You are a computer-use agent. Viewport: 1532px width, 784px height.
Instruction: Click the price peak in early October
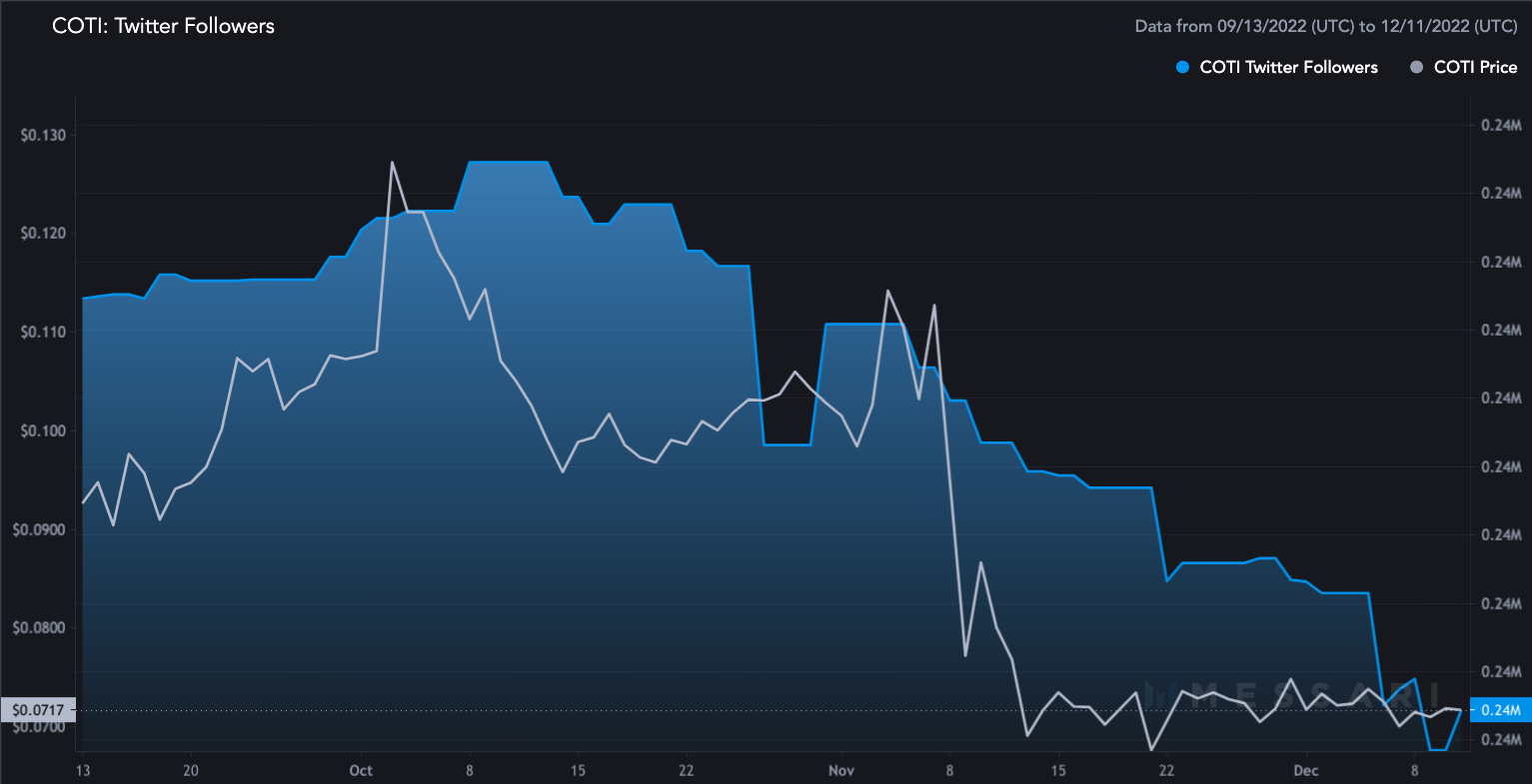coord(392,162)
